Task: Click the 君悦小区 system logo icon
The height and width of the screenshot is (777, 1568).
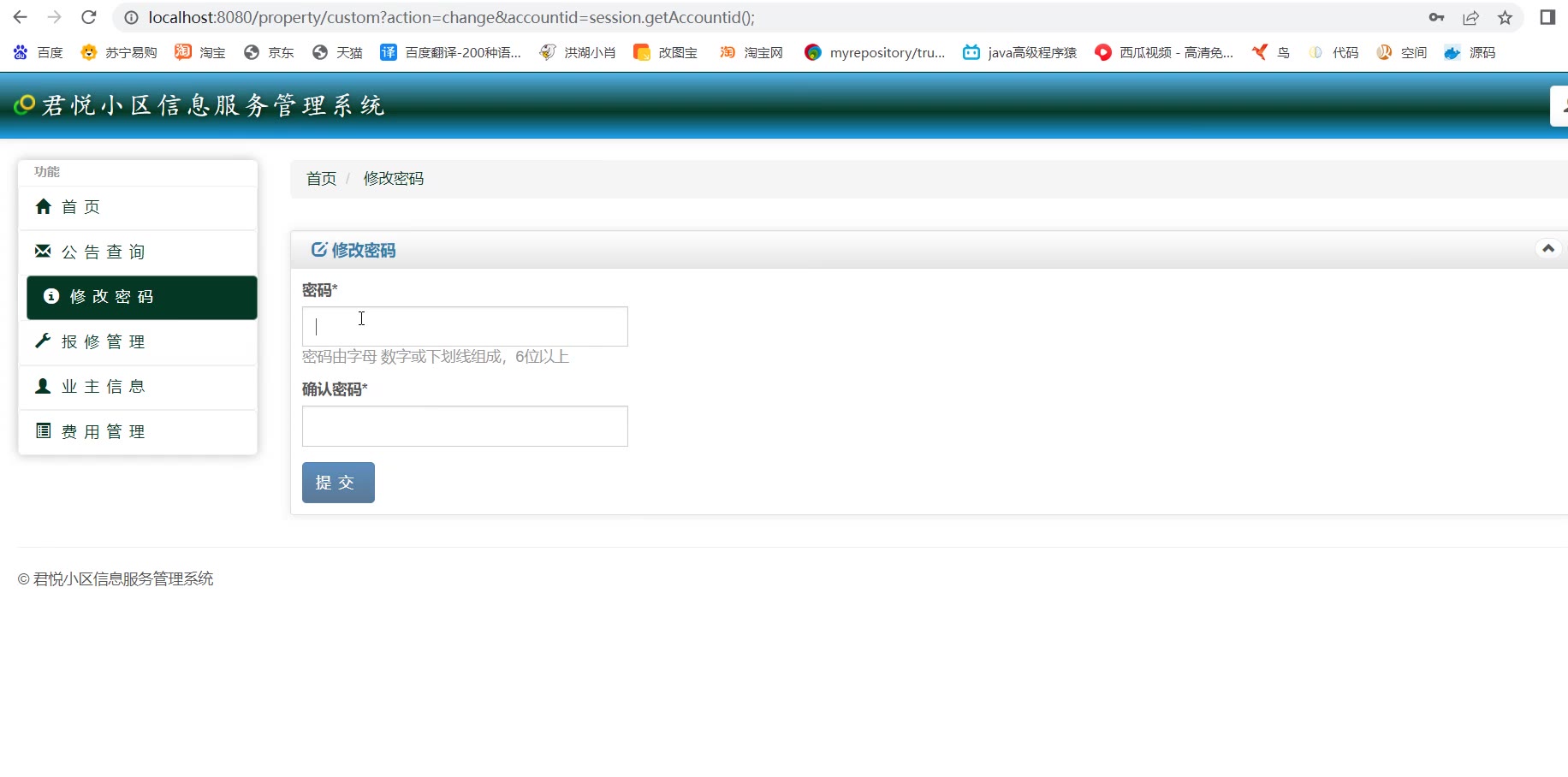Action: [25, 104]
